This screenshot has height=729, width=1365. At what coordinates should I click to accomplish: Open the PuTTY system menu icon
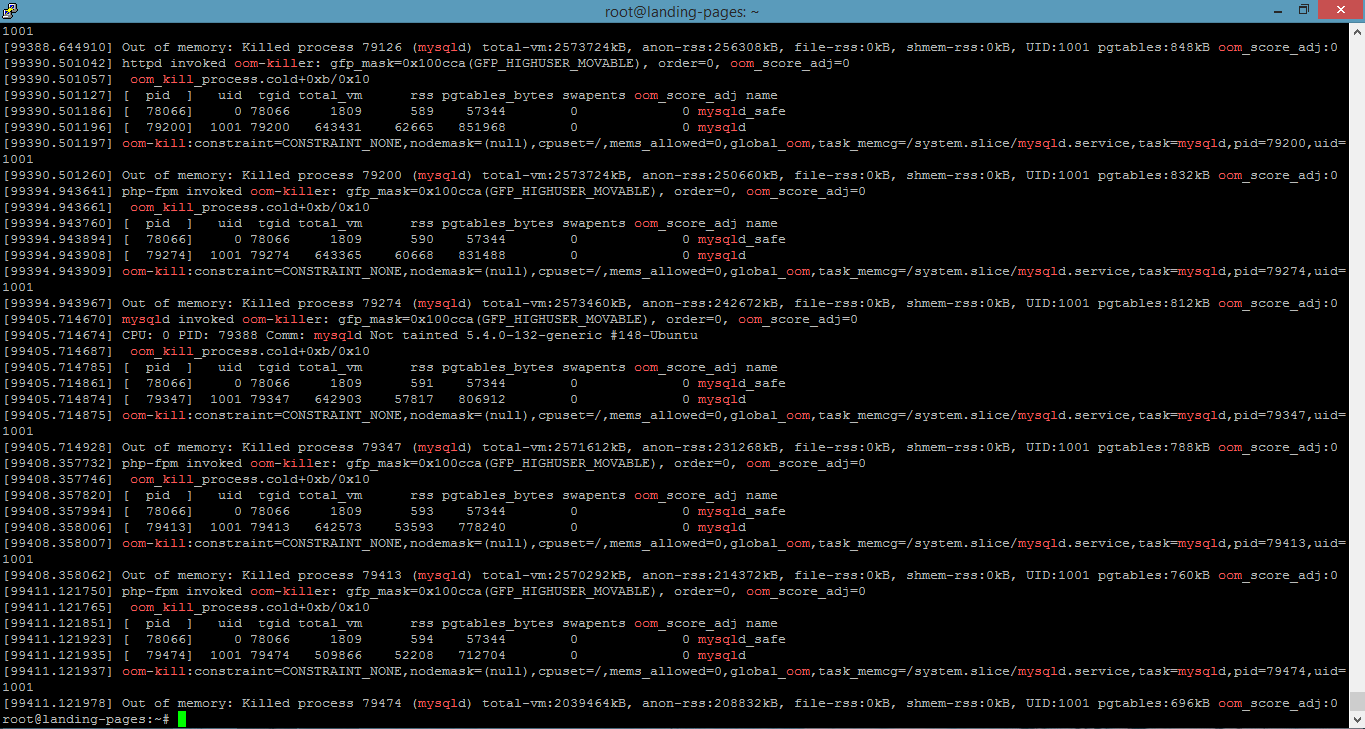(10, 10)
